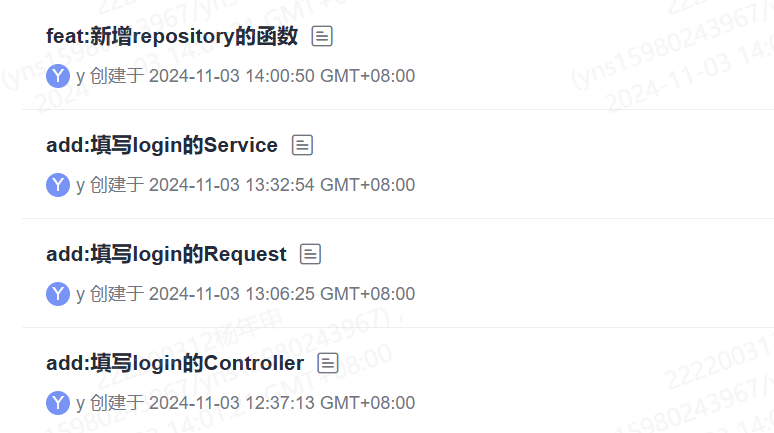Select author y of 填写login的Controller commit
The height and width of the screenshot is (433, 774).
(80, 404)
